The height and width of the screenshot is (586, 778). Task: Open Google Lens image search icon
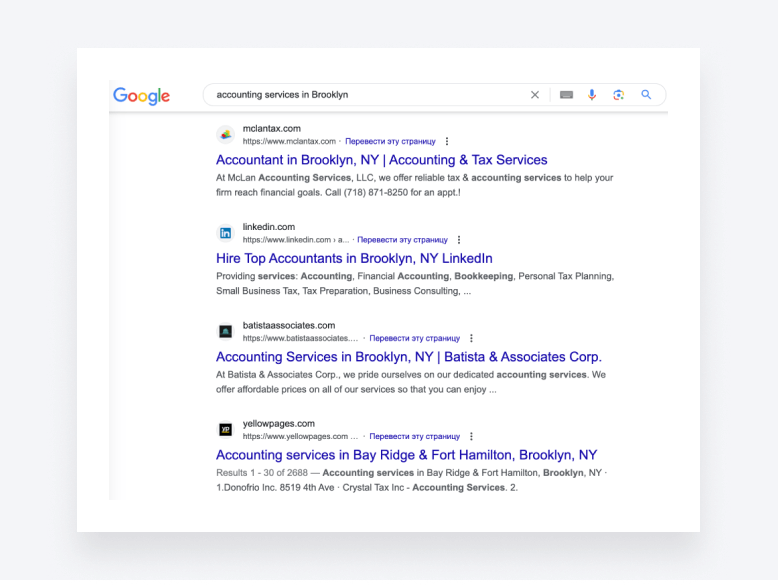tap(619, 95)
